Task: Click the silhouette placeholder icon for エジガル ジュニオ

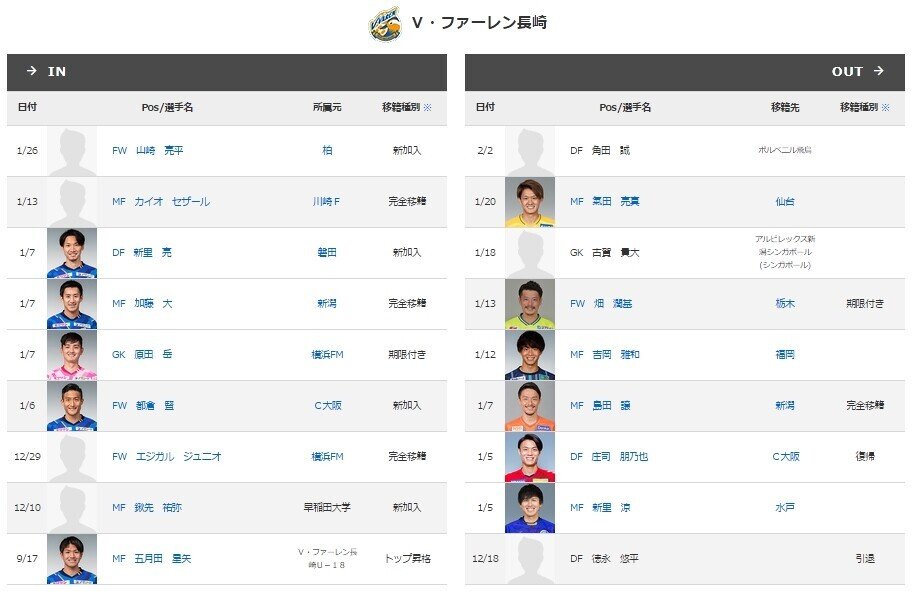Action: pos(70,456)
